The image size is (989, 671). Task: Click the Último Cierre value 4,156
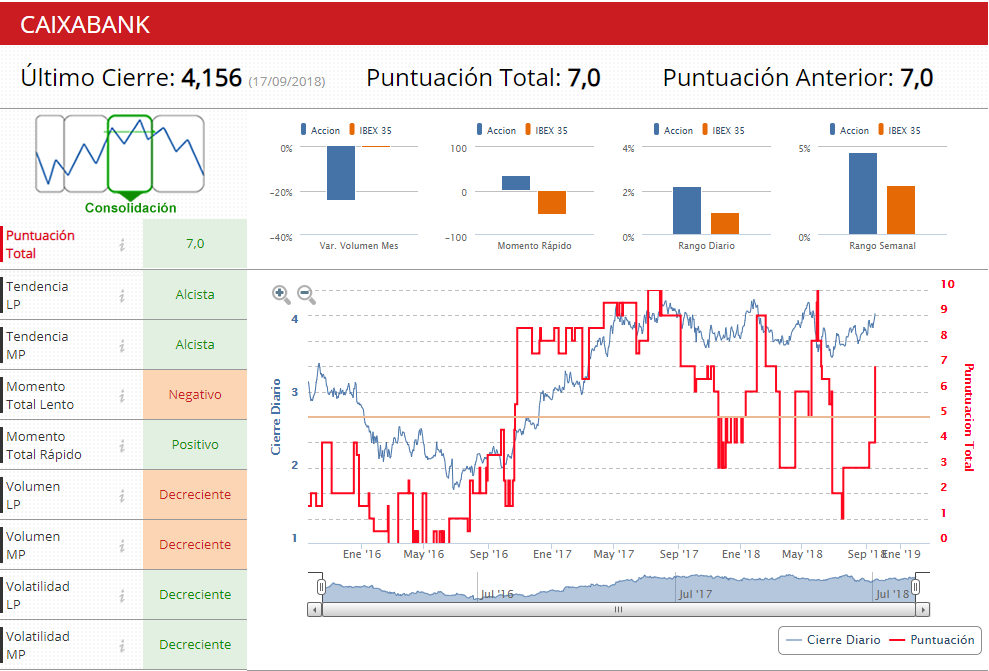click(211, 78)
